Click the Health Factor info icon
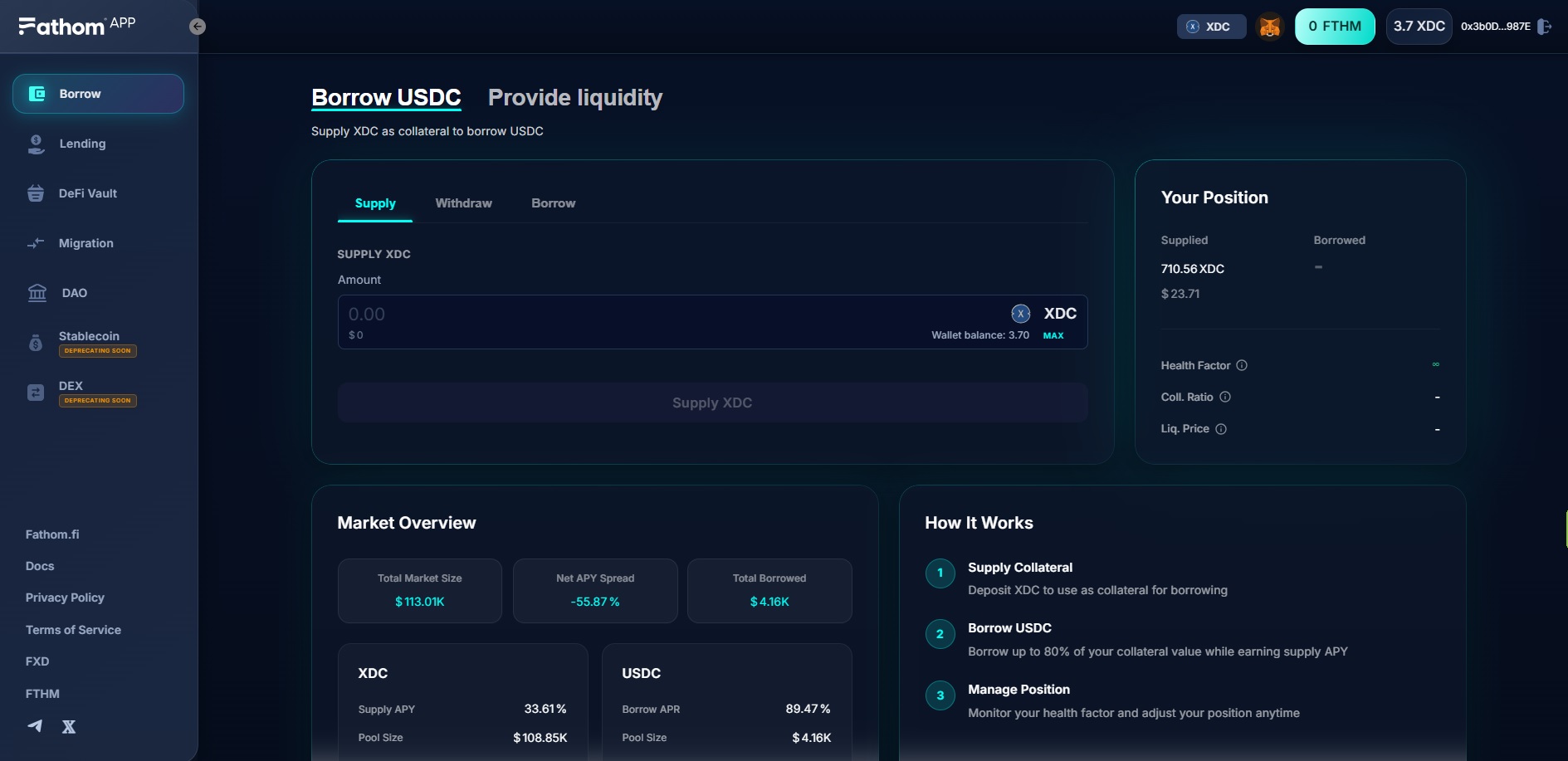This screenshot has width=1568, height=761. 1242,365
